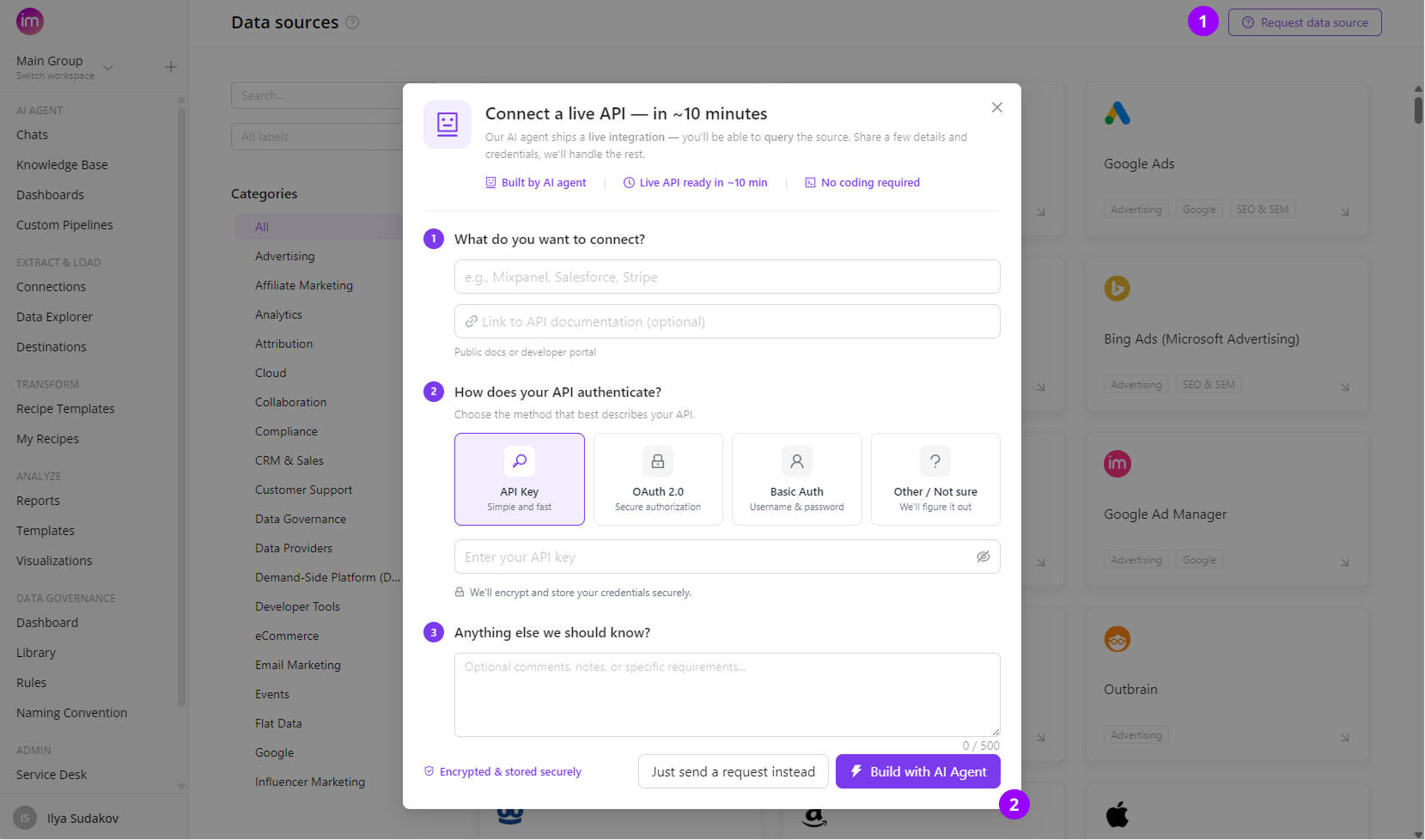This screenshot has width=1425, height=840.
Task: Open Knowledge Base in the sidebar
Action: [62, 165]
